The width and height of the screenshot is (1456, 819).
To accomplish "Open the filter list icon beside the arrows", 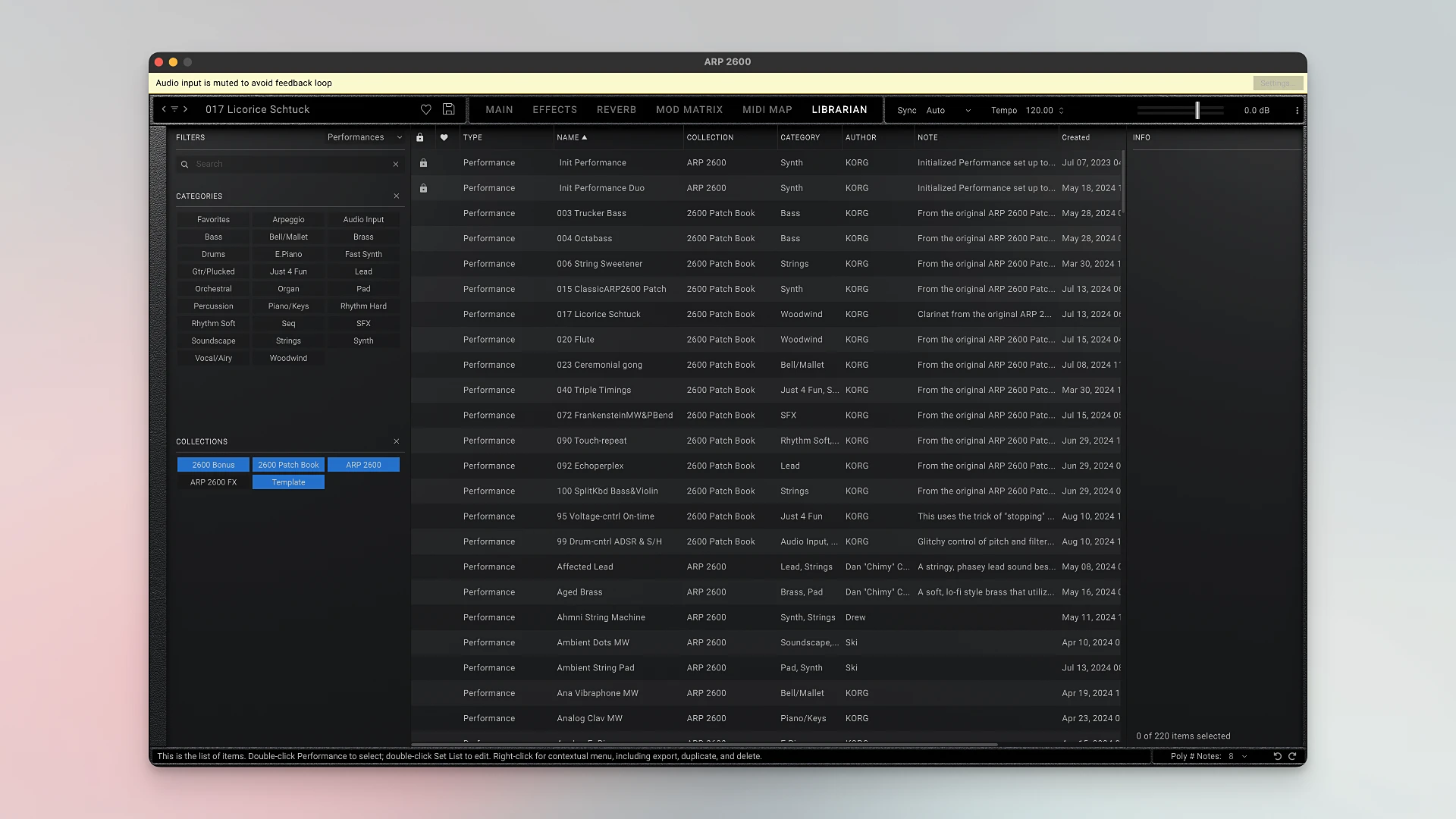I will click(174, 109).
